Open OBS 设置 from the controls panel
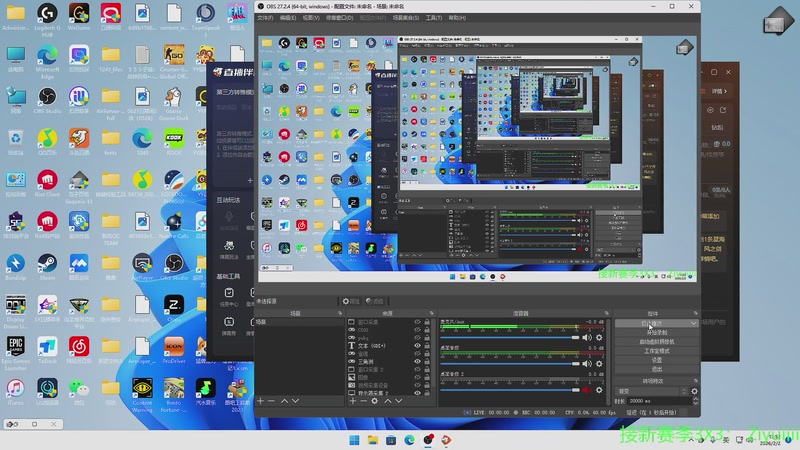 click(657, 360)
